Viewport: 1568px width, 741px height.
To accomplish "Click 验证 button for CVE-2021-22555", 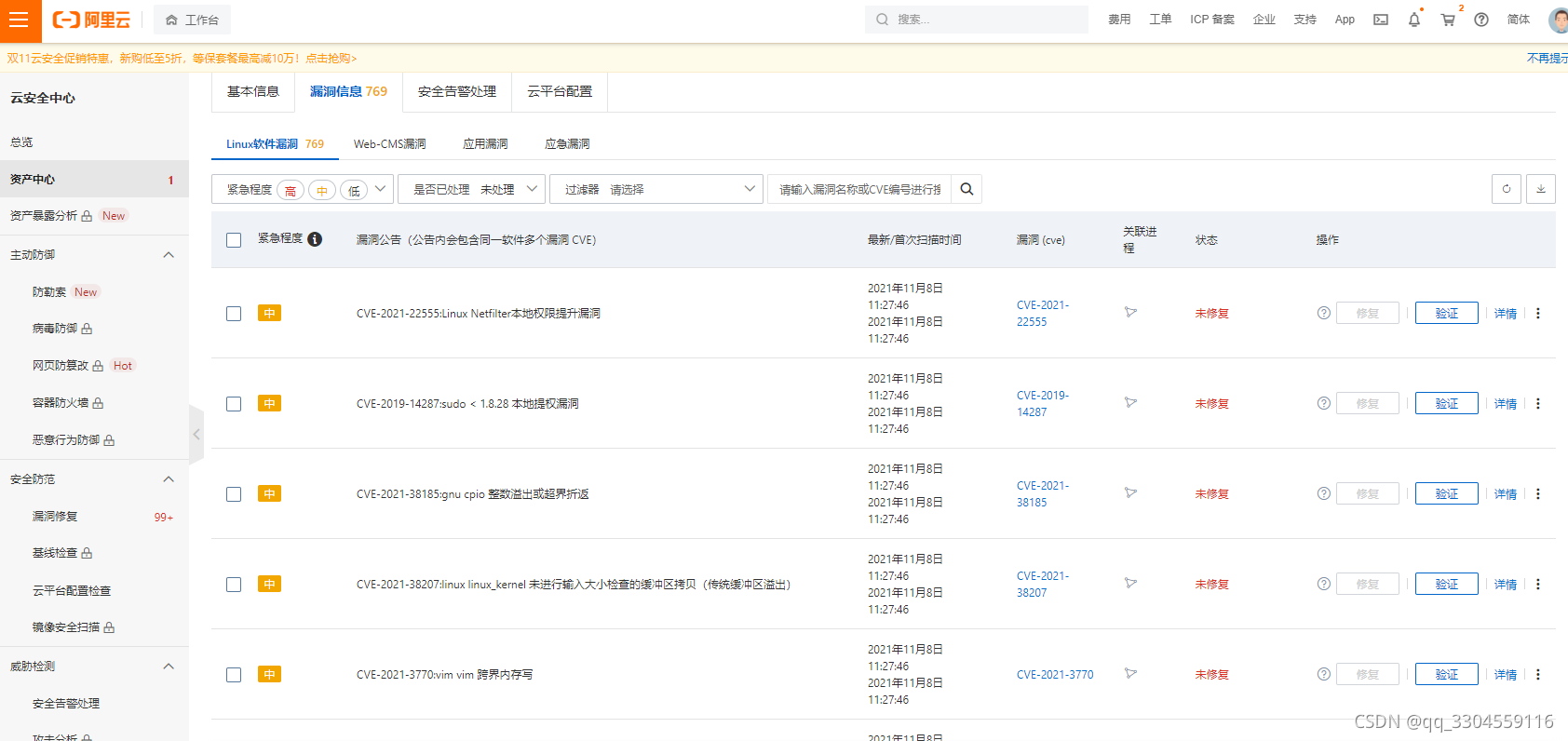I will [x=1447, y=313].
